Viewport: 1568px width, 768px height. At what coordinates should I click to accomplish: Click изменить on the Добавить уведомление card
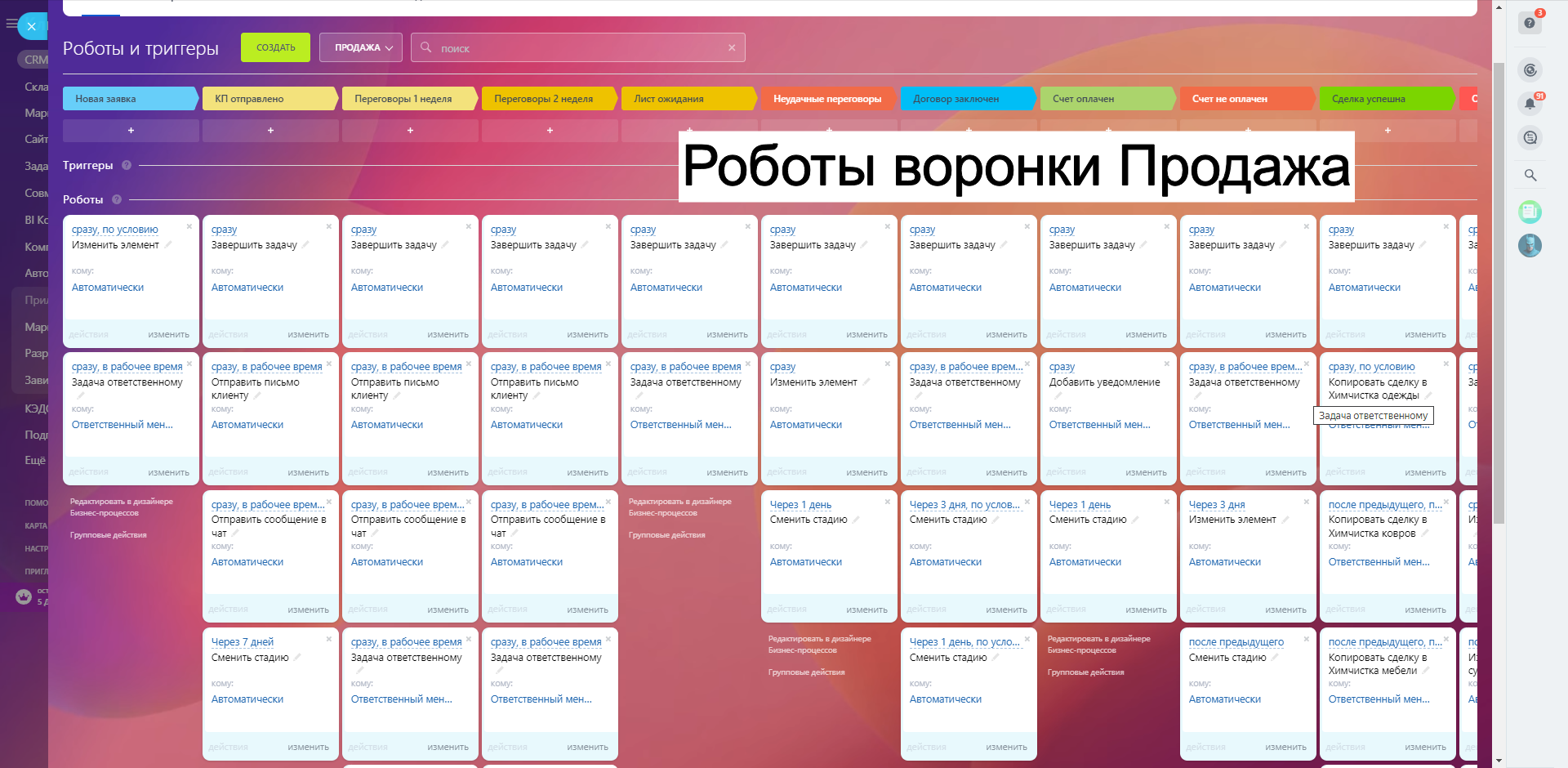(x=1146, y=472)
